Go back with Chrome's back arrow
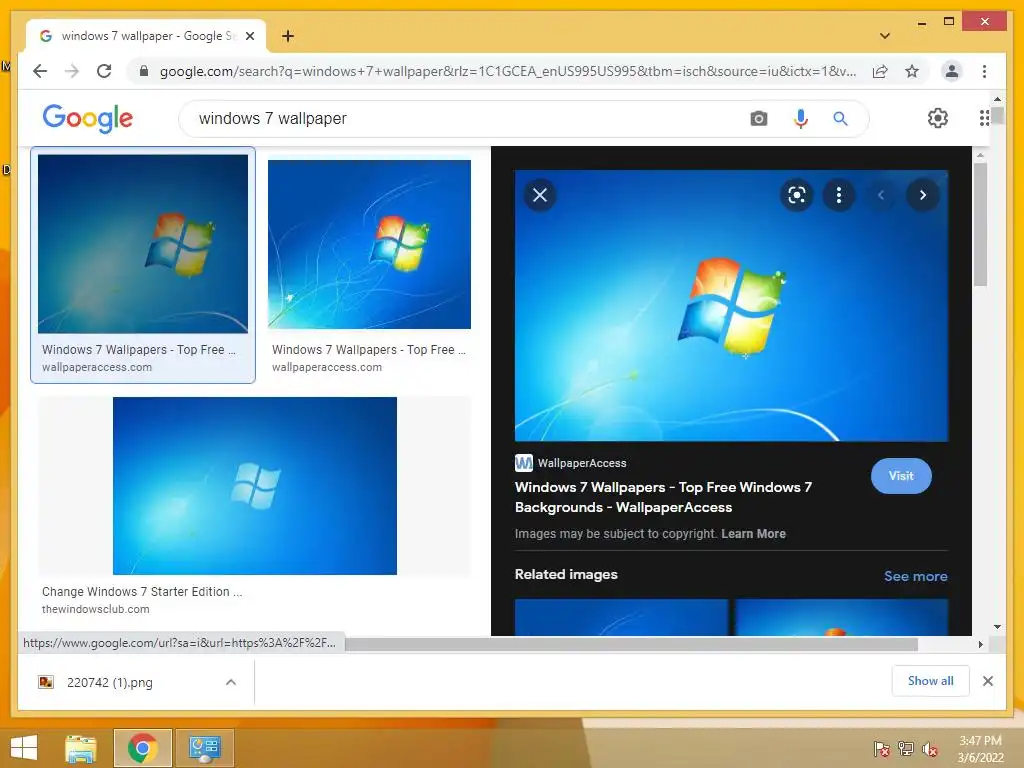 [x=40, y=71]
